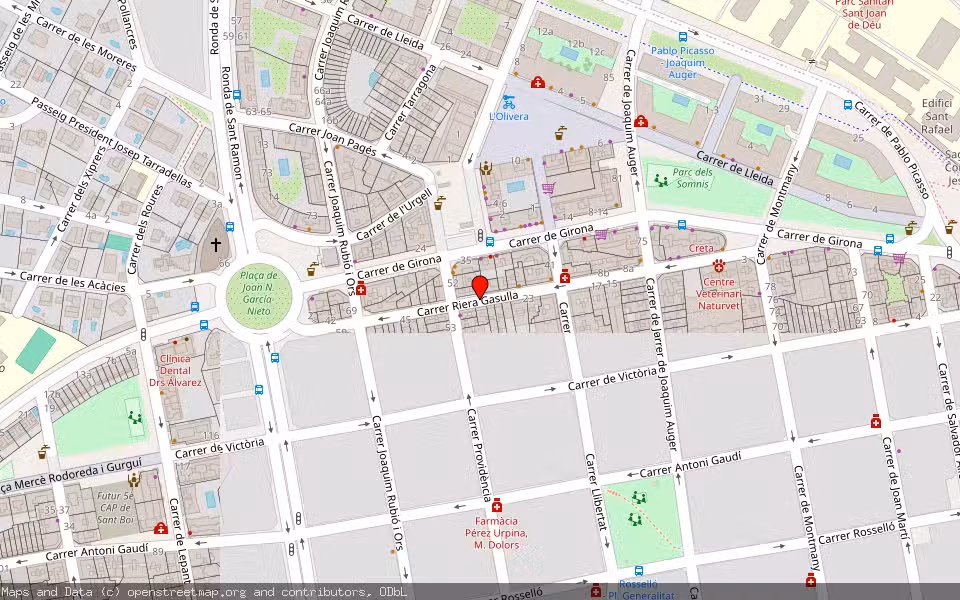Click the Centre Veterinari Naturvet label
960x600 pixels.
(x=719, y=294)
